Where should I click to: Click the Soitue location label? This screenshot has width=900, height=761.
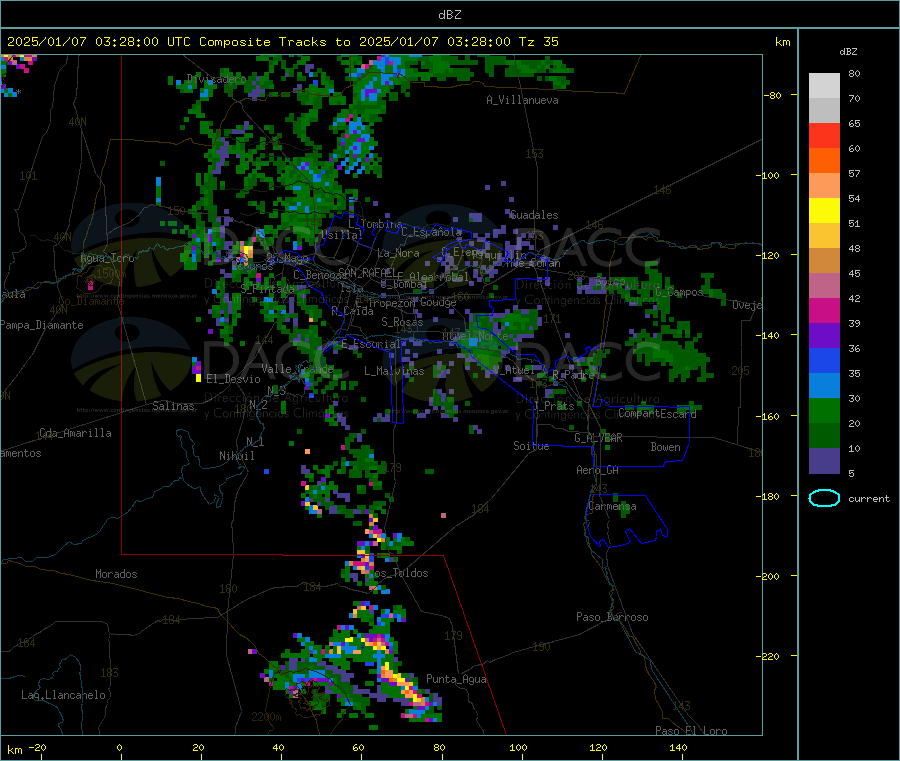(x=531, y=446)
